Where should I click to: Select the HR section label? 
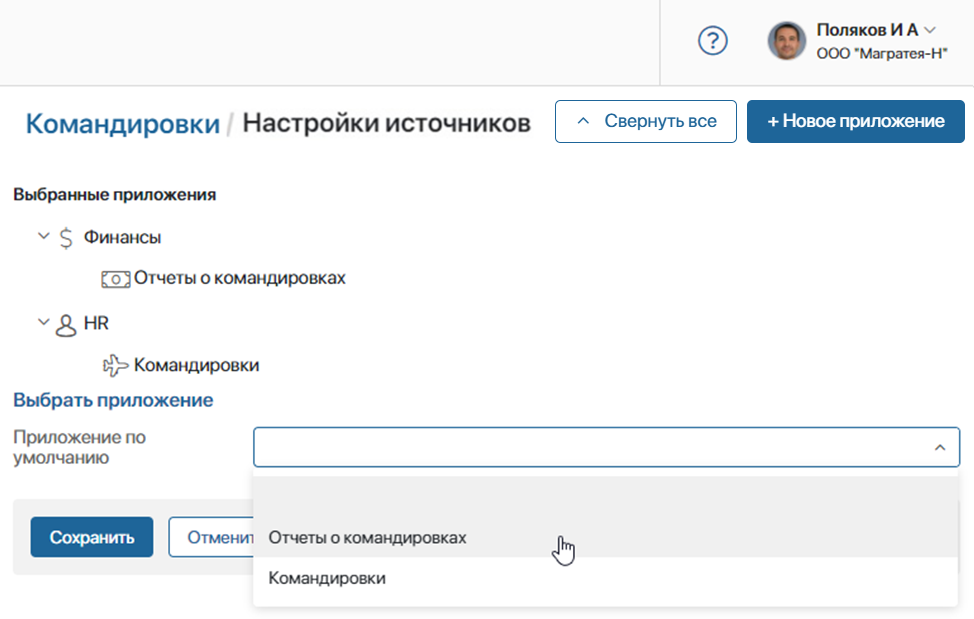click(96, 323)
